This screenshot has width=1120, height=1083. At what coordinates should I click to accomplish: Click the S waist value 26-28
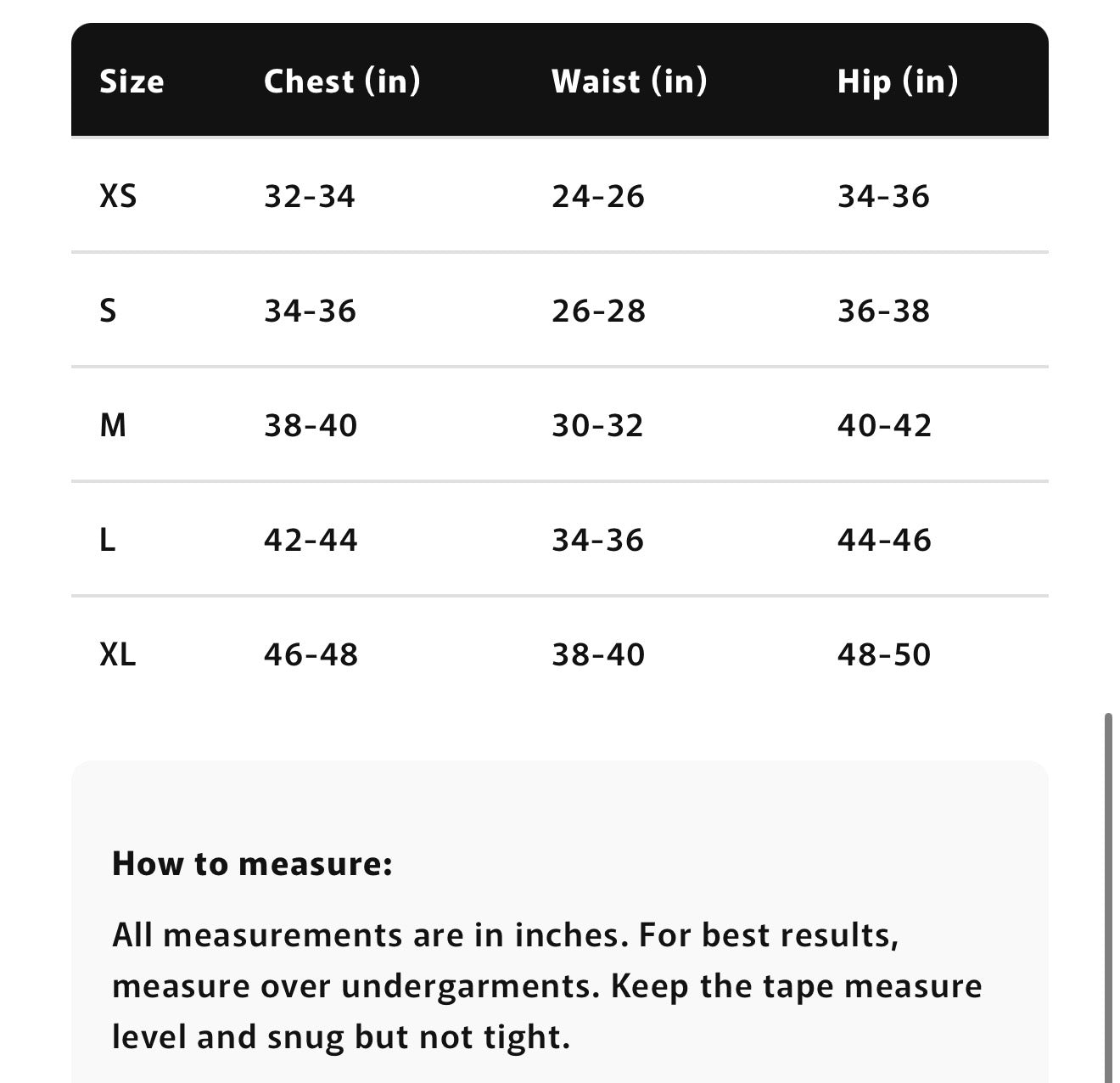point(598,311)
